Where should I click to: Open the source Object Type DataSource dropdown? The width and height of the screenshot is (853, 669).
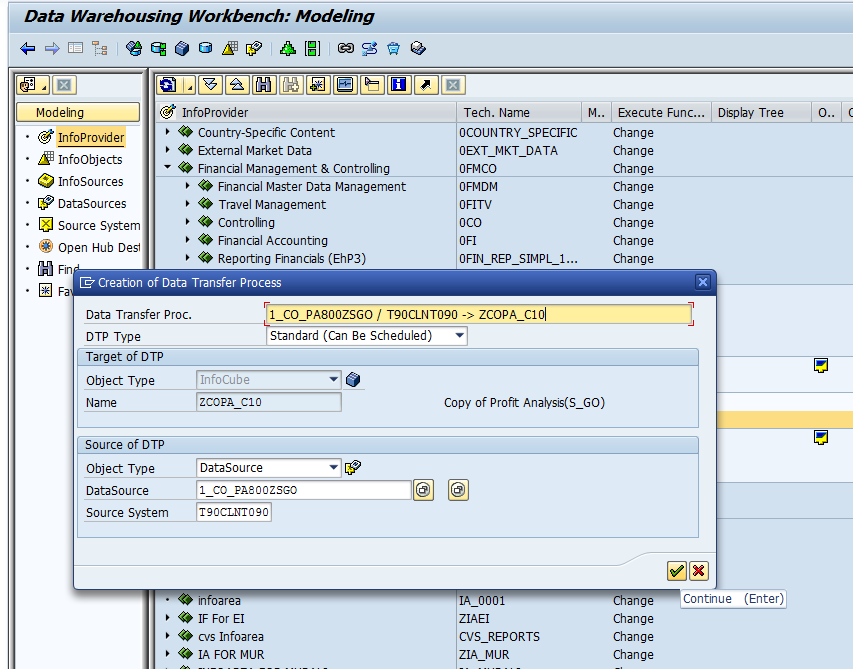tap(334, 467)
